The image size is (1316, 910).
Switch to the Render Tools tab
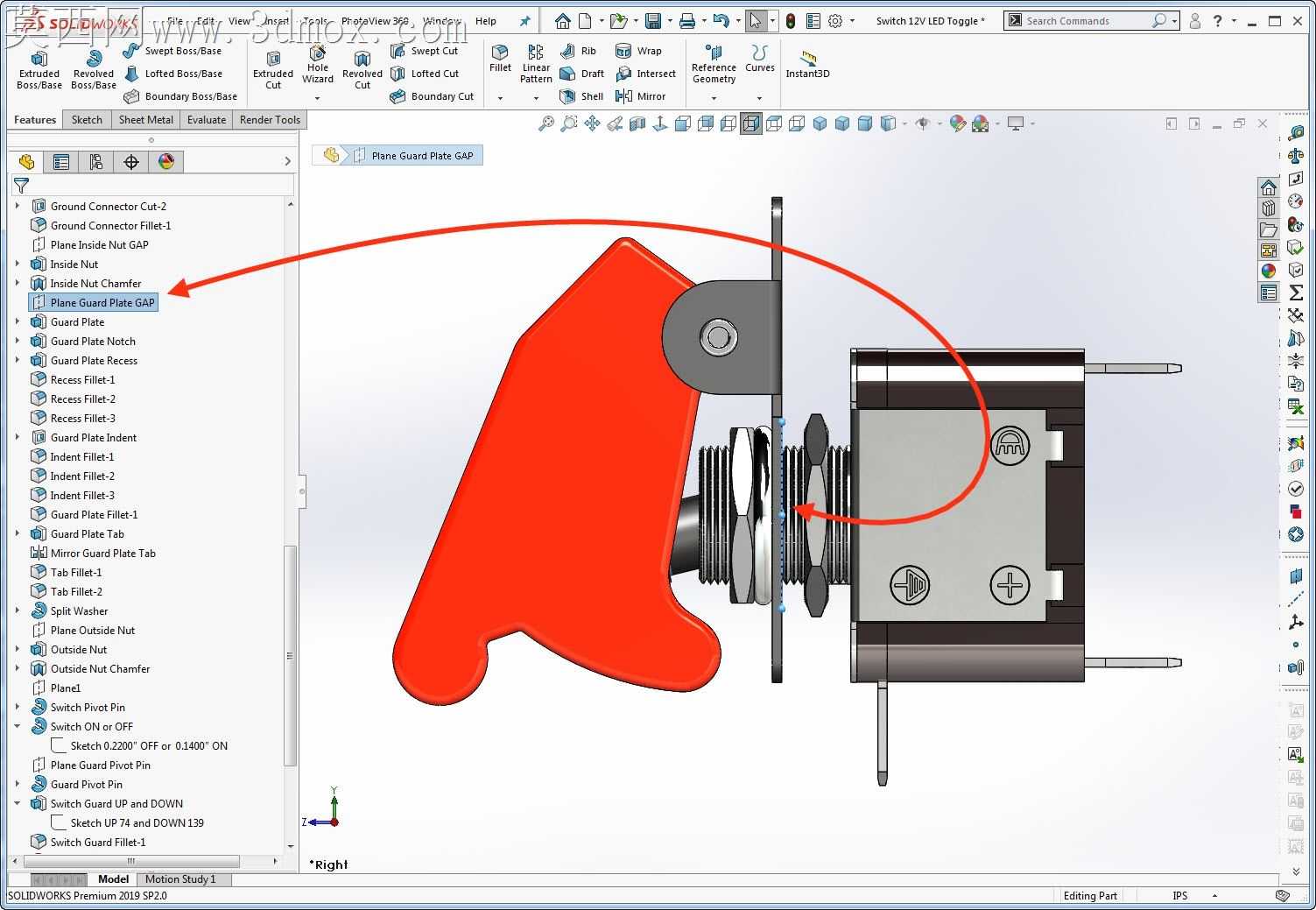coord(270,120)
